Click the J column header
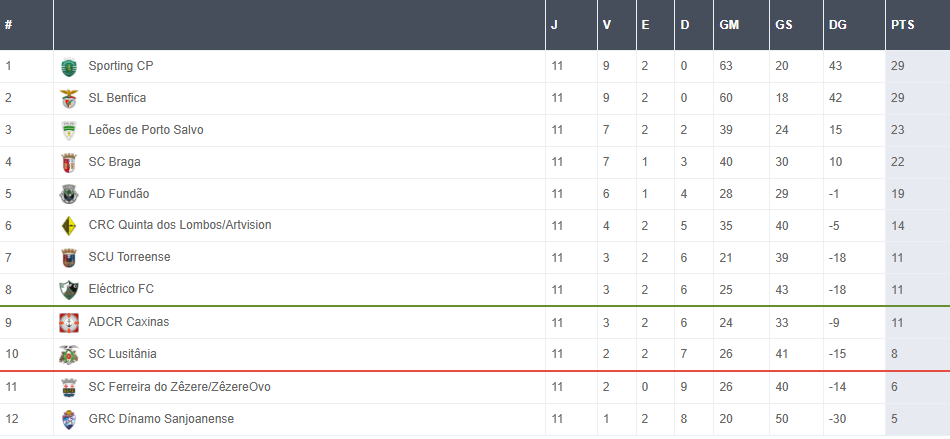This screenshot has width=950, height=439. (x=554, y=25)
